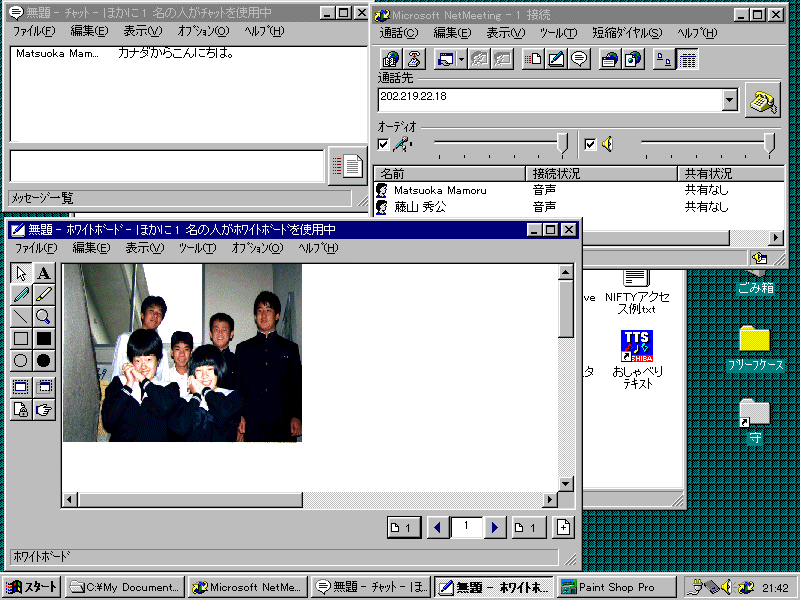Open the send file icon in NetMeeting toolbar
Viewport: 800px width, 600px height.
point(533,59)
